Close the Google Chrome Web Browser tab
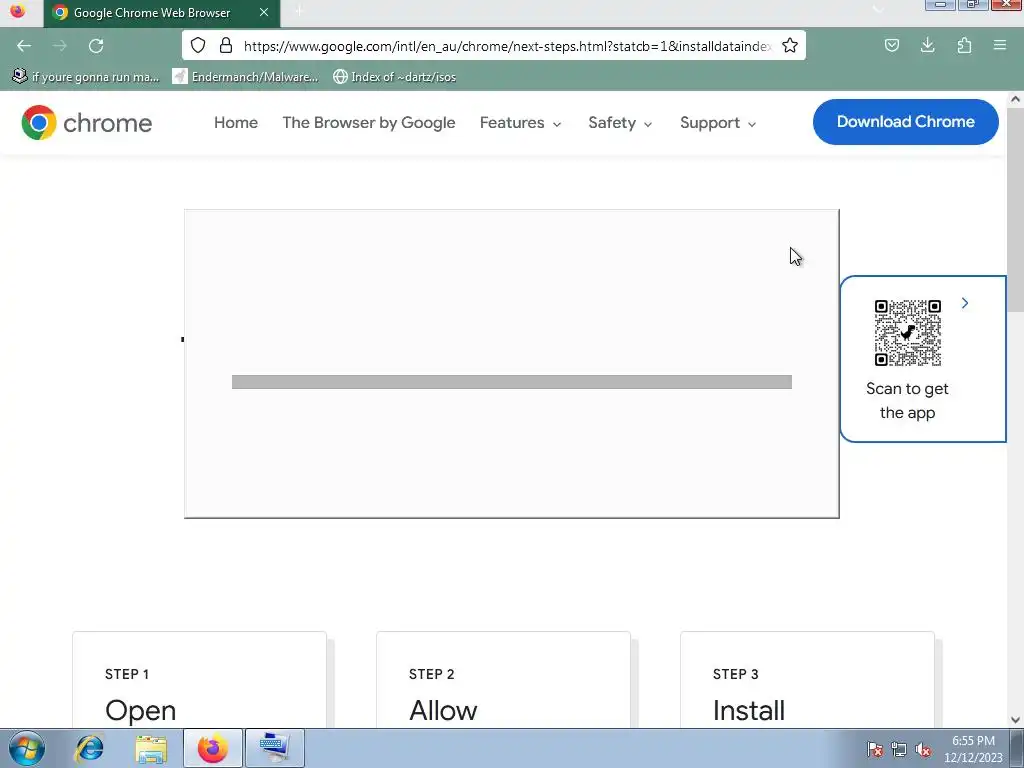This screenshot has width=1024, height=768. [x=264, y=12]
